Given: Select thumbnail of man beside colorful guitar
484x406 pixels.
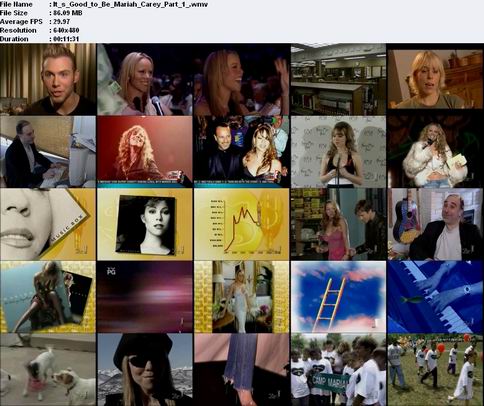Looking at the screenshot, I should coord(435,224).
